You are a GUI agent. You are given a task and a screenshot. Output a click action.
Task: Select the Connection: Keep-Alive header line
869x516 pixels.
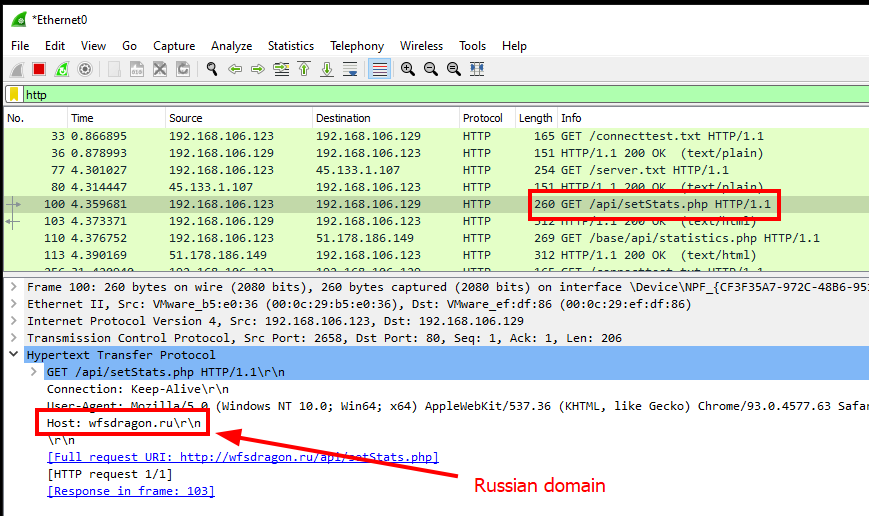tap(137, 389)
